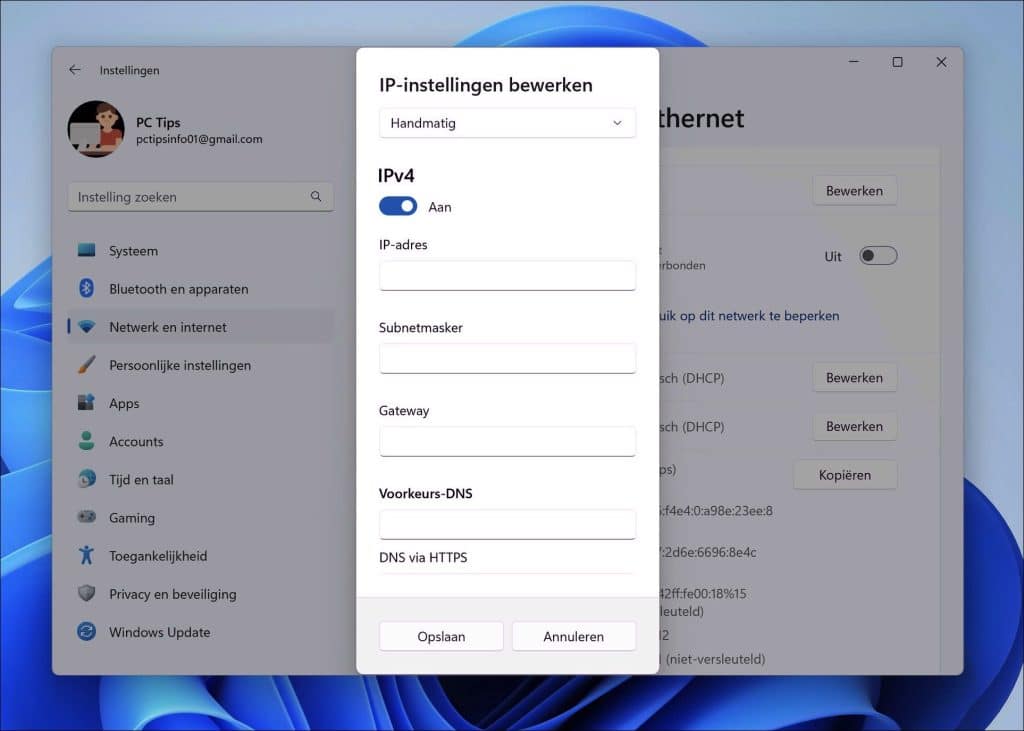Viewport: 1024px width, 731px height.
Task: Click the Opslaan button
Action: coord(441,636)
